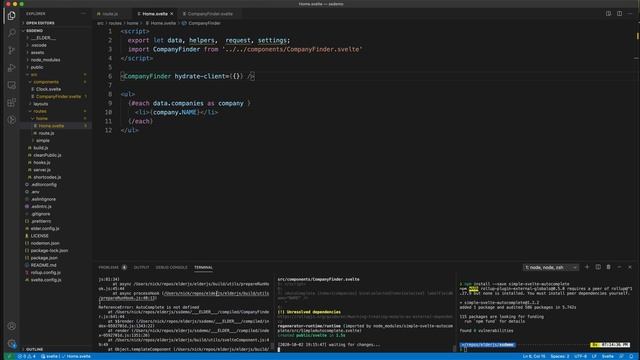Open the Remote Explorer view
Image resolution: width=640 pixels, height=360 pixels.
[11, 85]
